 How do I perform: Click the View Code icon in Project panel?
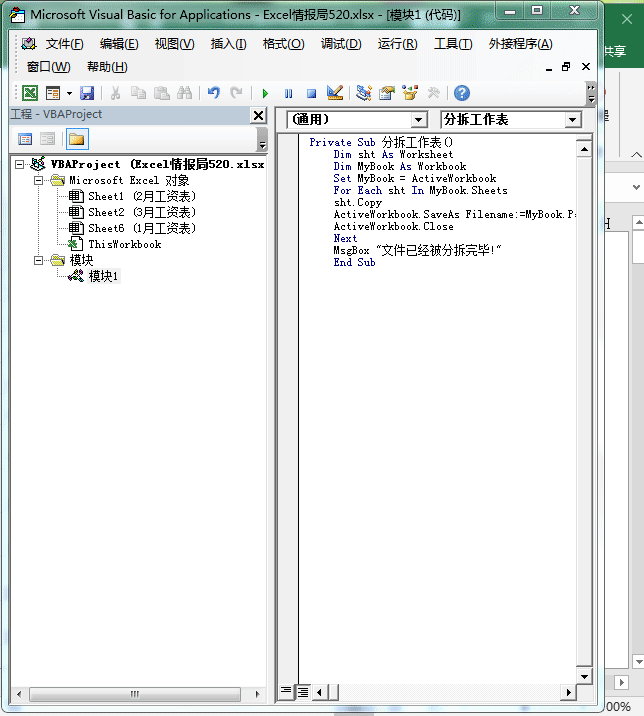pos(25,139)
